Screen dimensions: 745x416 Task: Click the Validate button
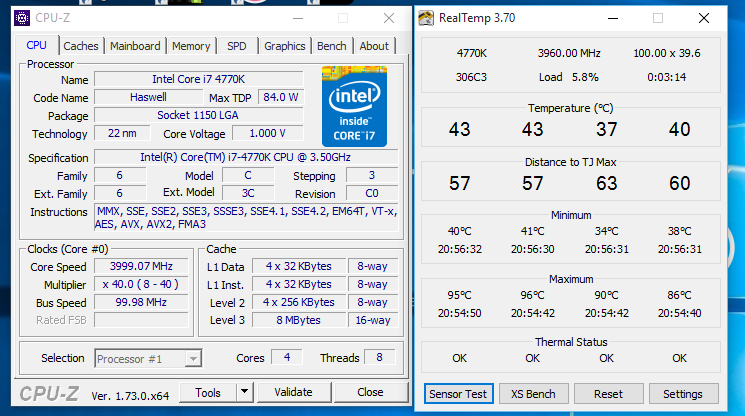[294, 392]
